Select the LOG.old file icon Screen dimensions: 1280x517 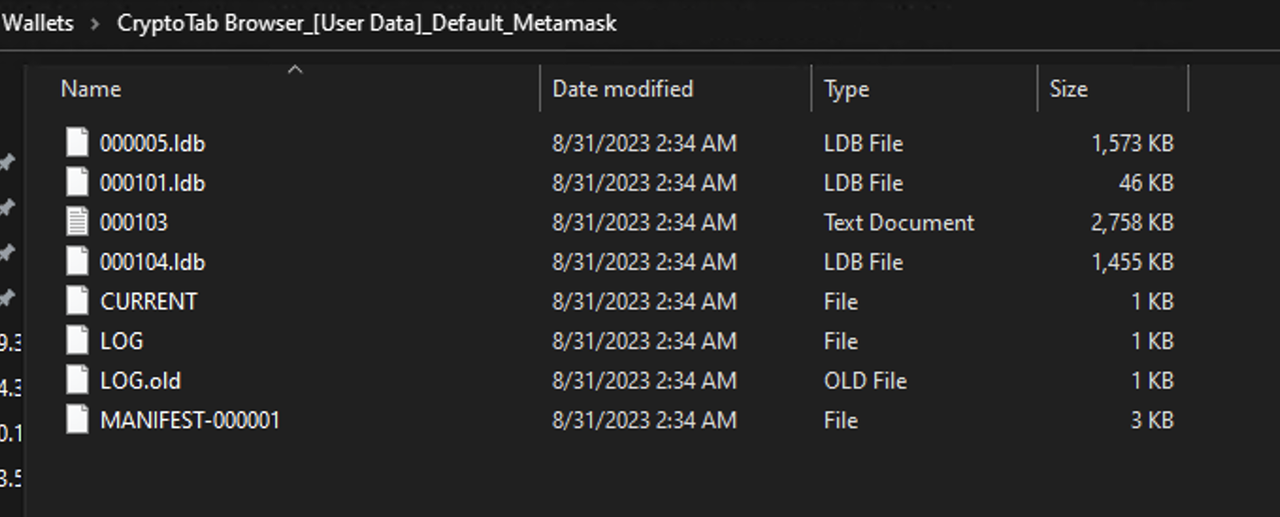77,380
